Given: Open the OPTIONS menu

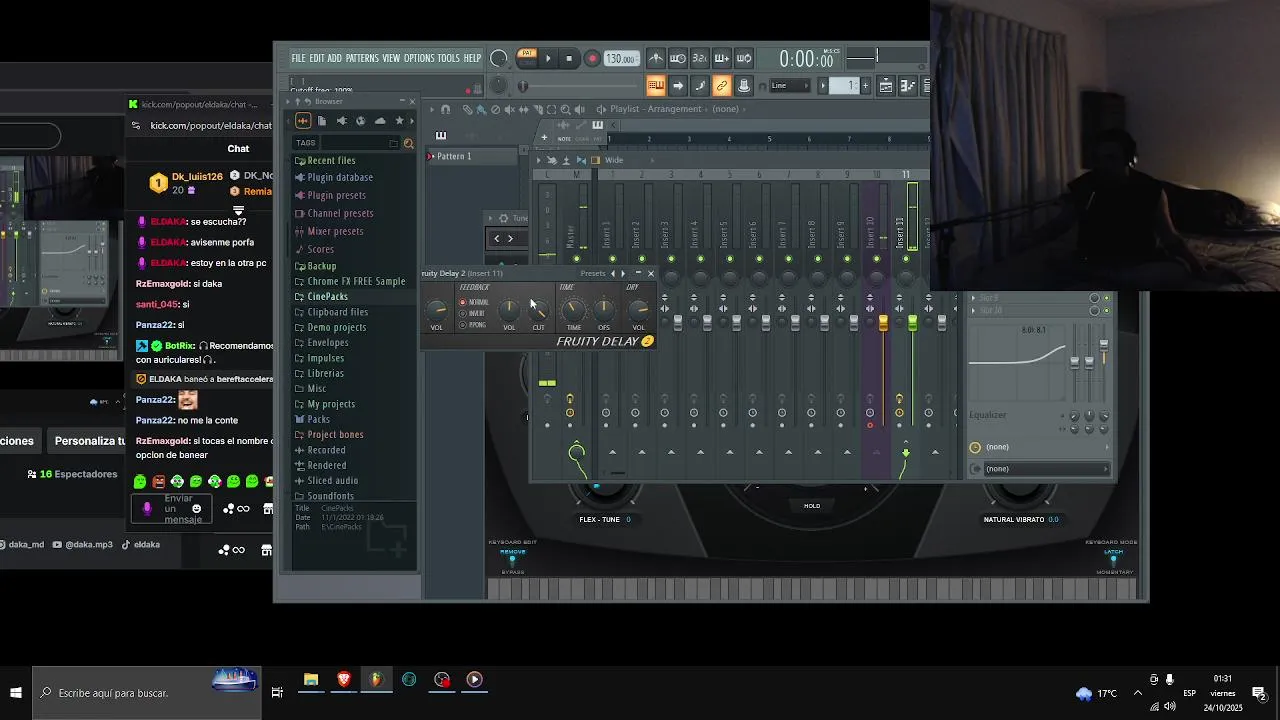Looking at the screenshot, I should click(x=419, y=58).
